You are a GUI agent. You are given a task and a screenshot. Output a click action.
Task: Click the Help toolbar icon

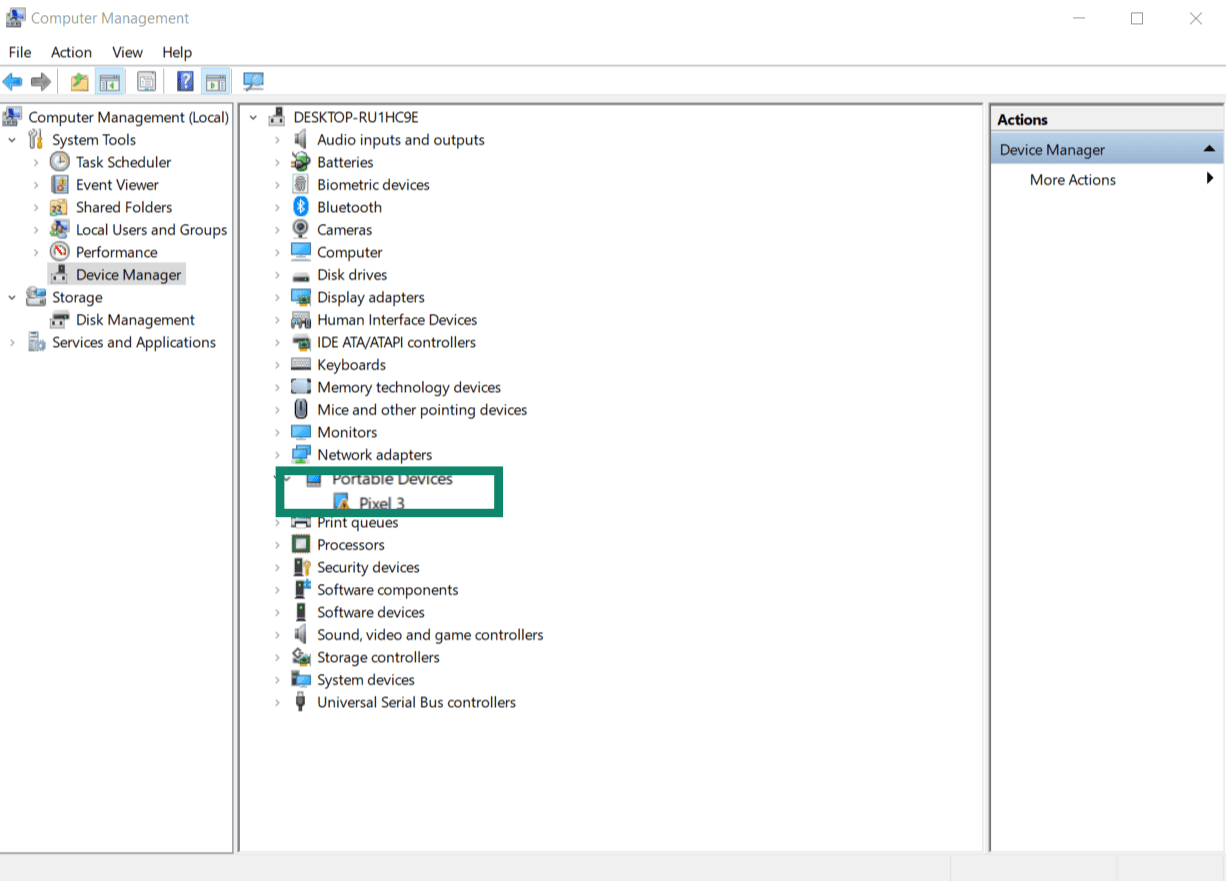click(x=186, y=81)
